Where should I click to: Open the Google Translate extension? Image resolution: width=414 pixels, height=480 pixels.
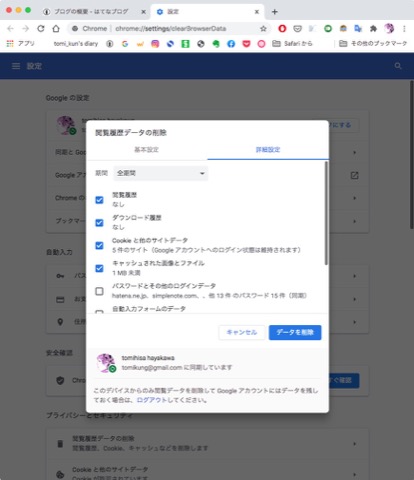click(x=358, y=29)
